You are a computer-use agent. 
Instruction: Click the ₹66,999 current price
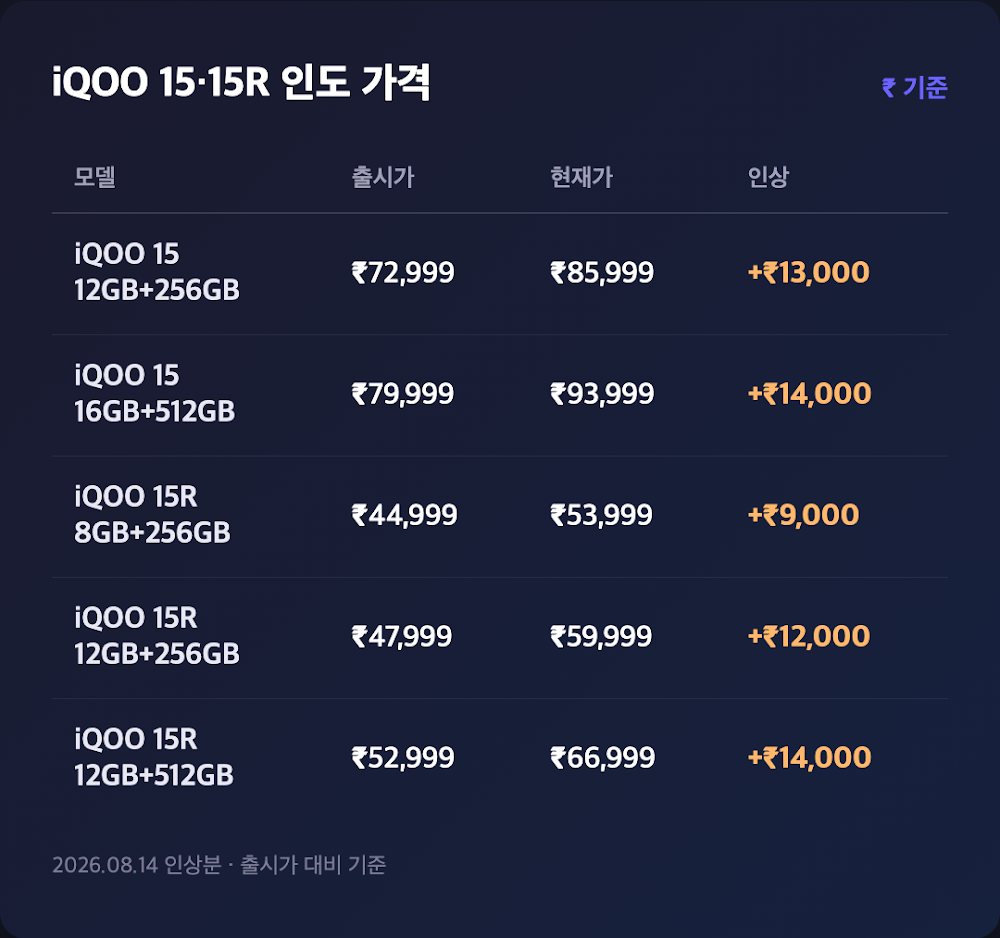point(603,758)
